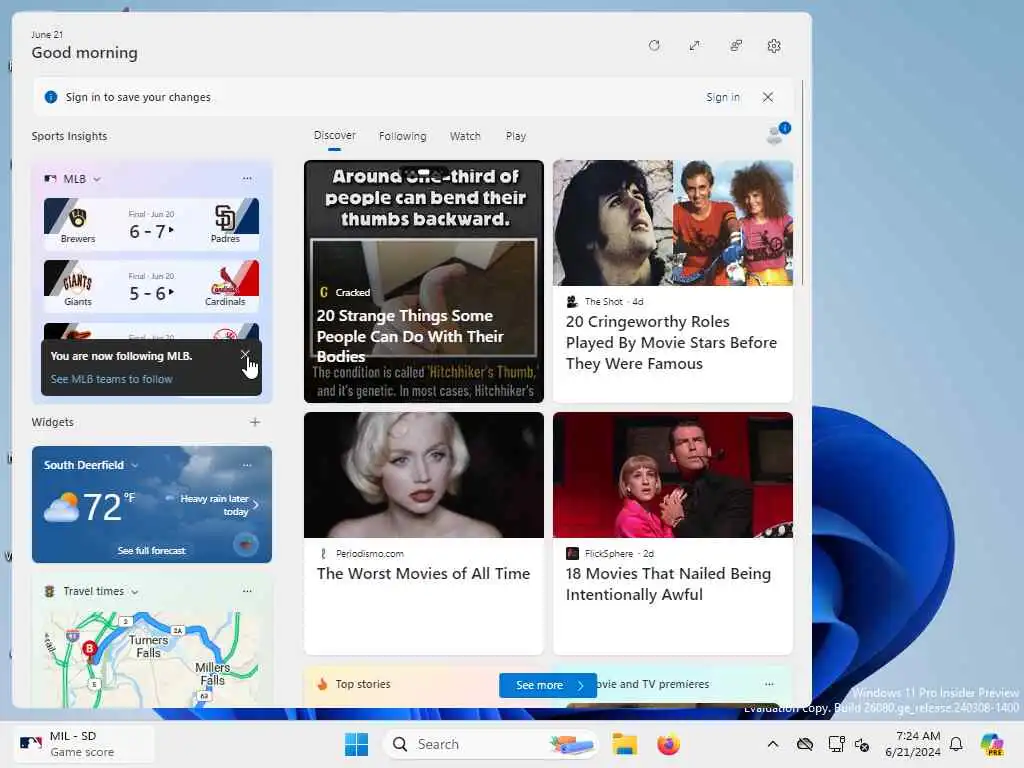The height and width of the screenshot is (768, 1024).
Task: Open the Play tab
Action: [x=515, y=136]
